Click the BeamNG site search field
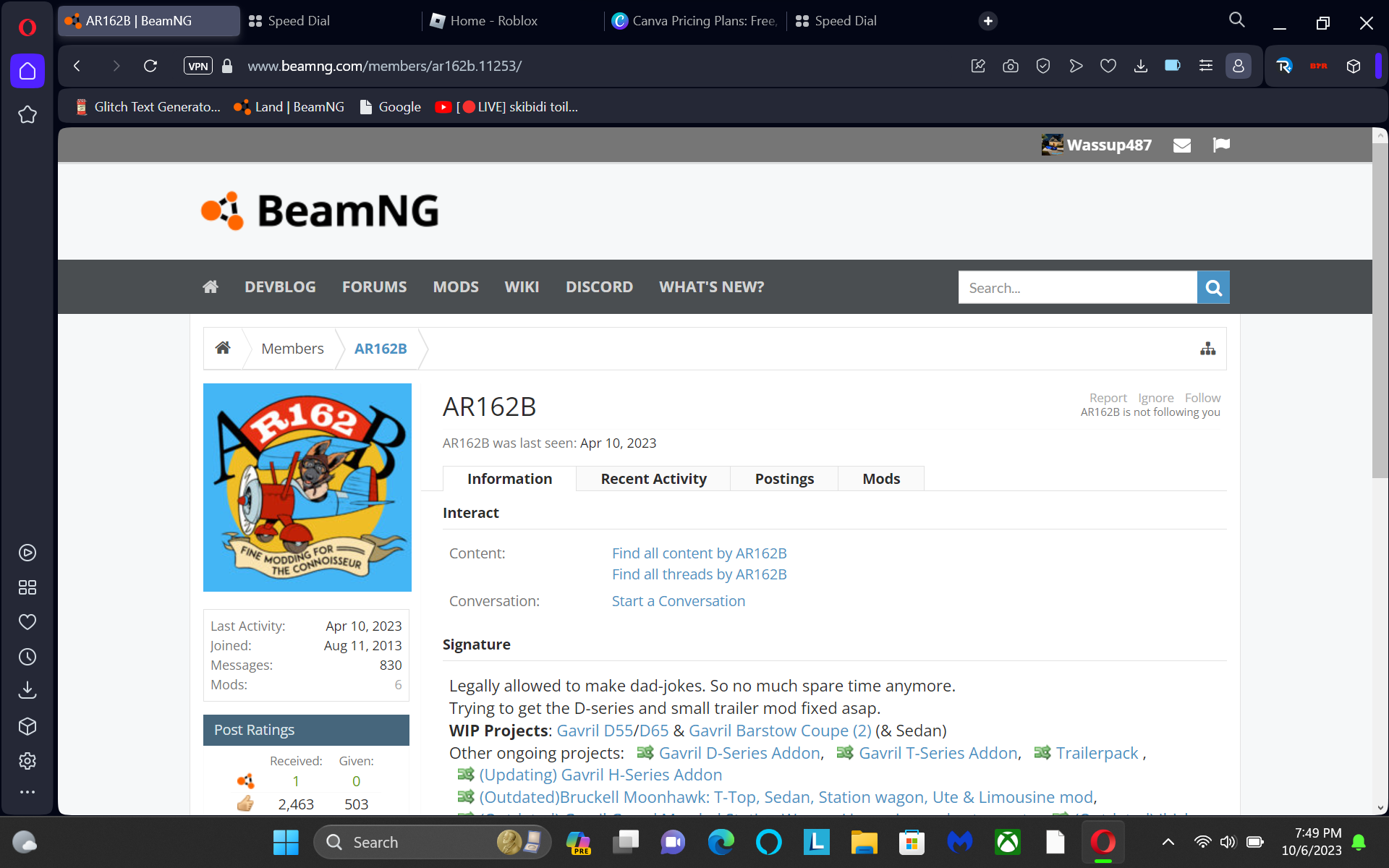The image size is (1389, 868). click(1077, 288)
